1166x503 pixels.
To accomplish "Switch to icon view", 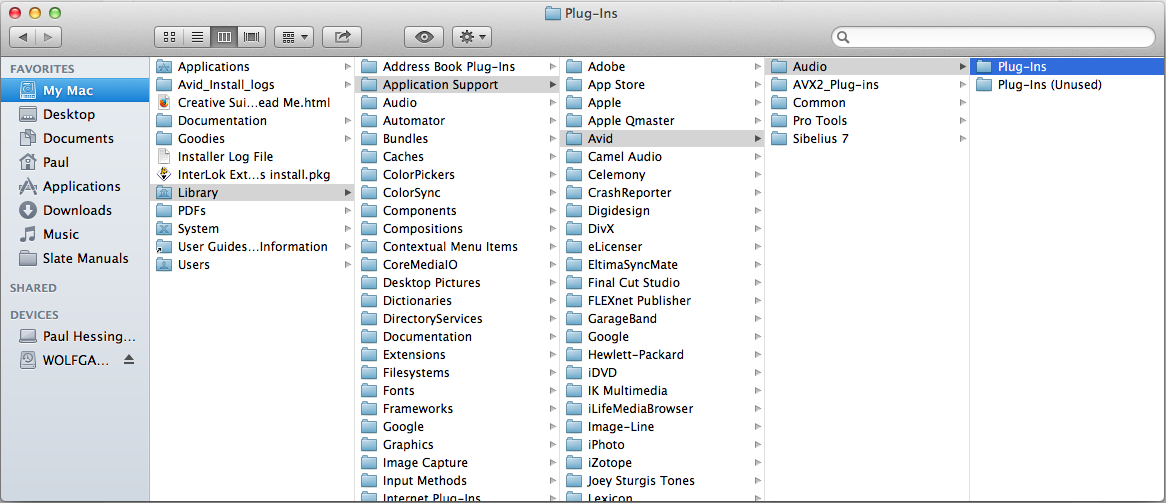I will [x=169, y=36].
